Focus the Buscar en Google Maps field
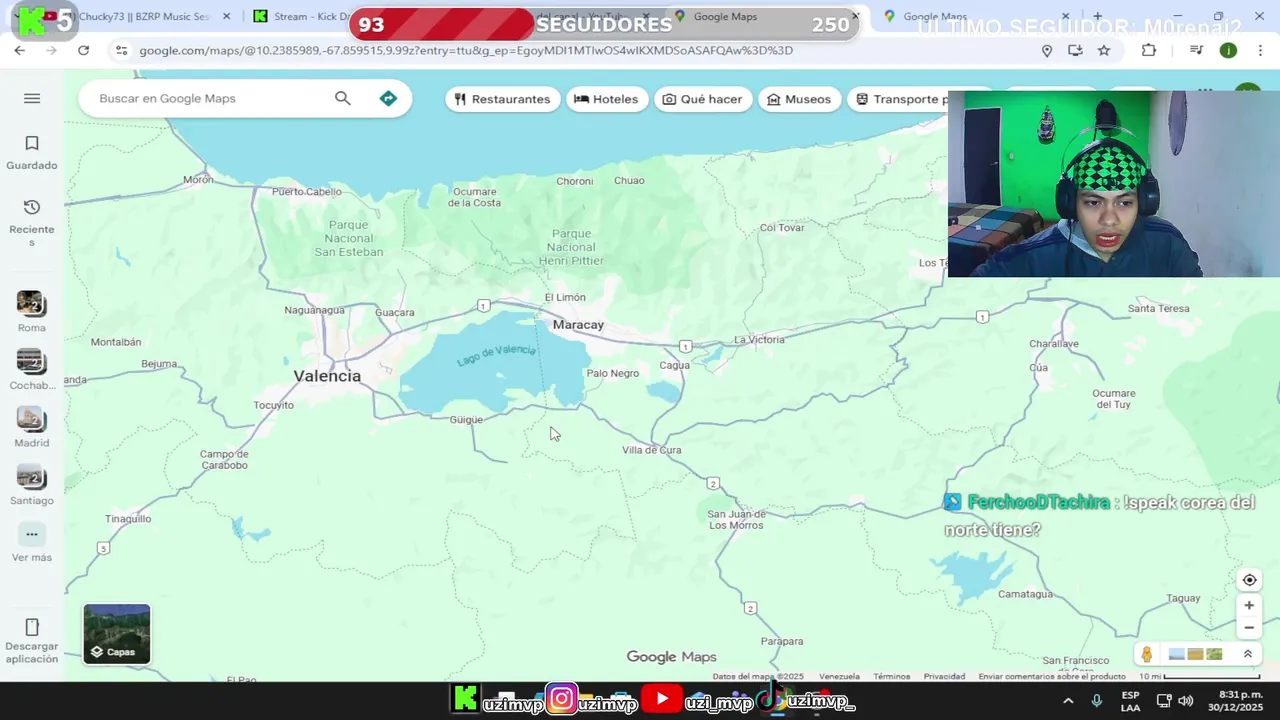The width and height of the screenshot is (1280, 720). coord(210,98)
